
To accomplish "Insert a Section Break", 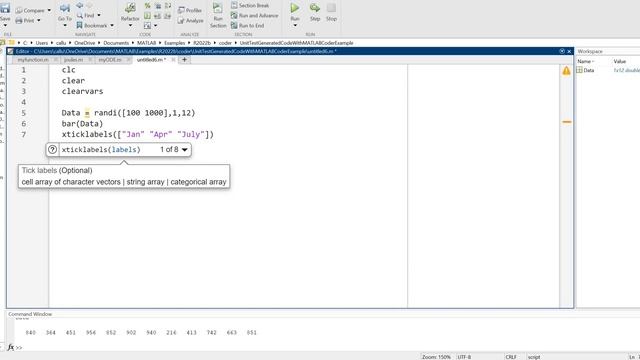I will coord(250,5).
